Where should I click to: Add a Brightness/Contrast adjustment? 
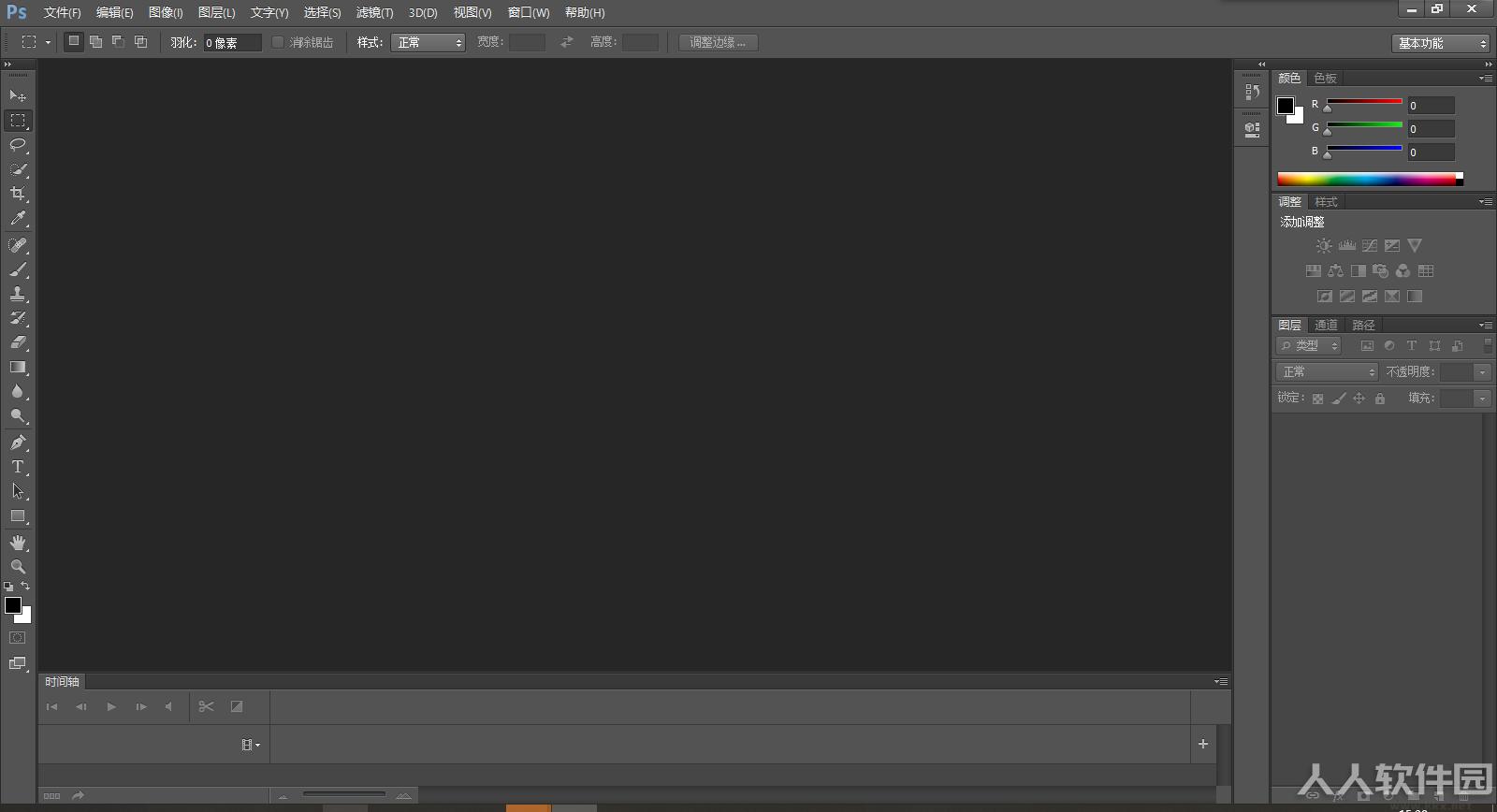(x=1324, y=246)
